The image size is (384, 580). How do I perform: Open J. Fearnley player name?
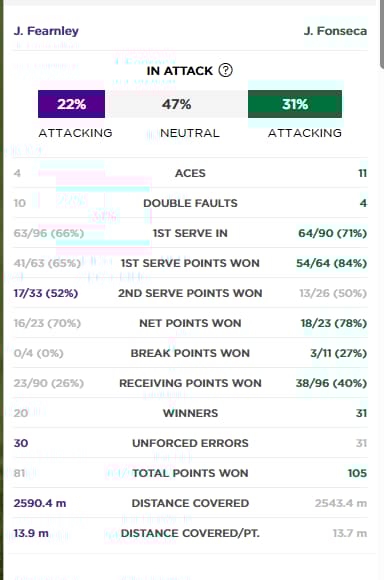(46, 31)
